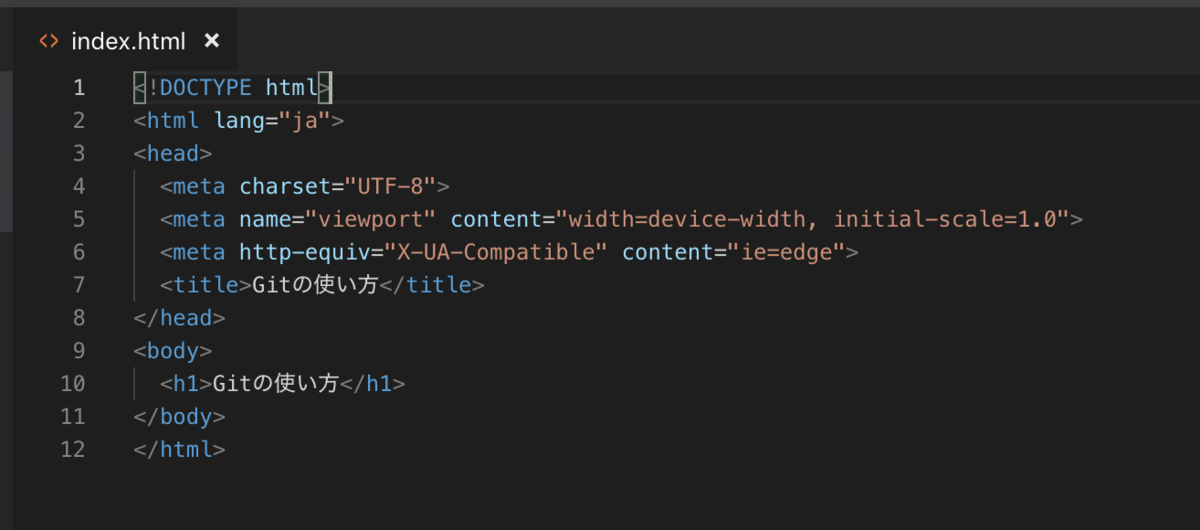Close the index.html tab

tap(211, 41)
